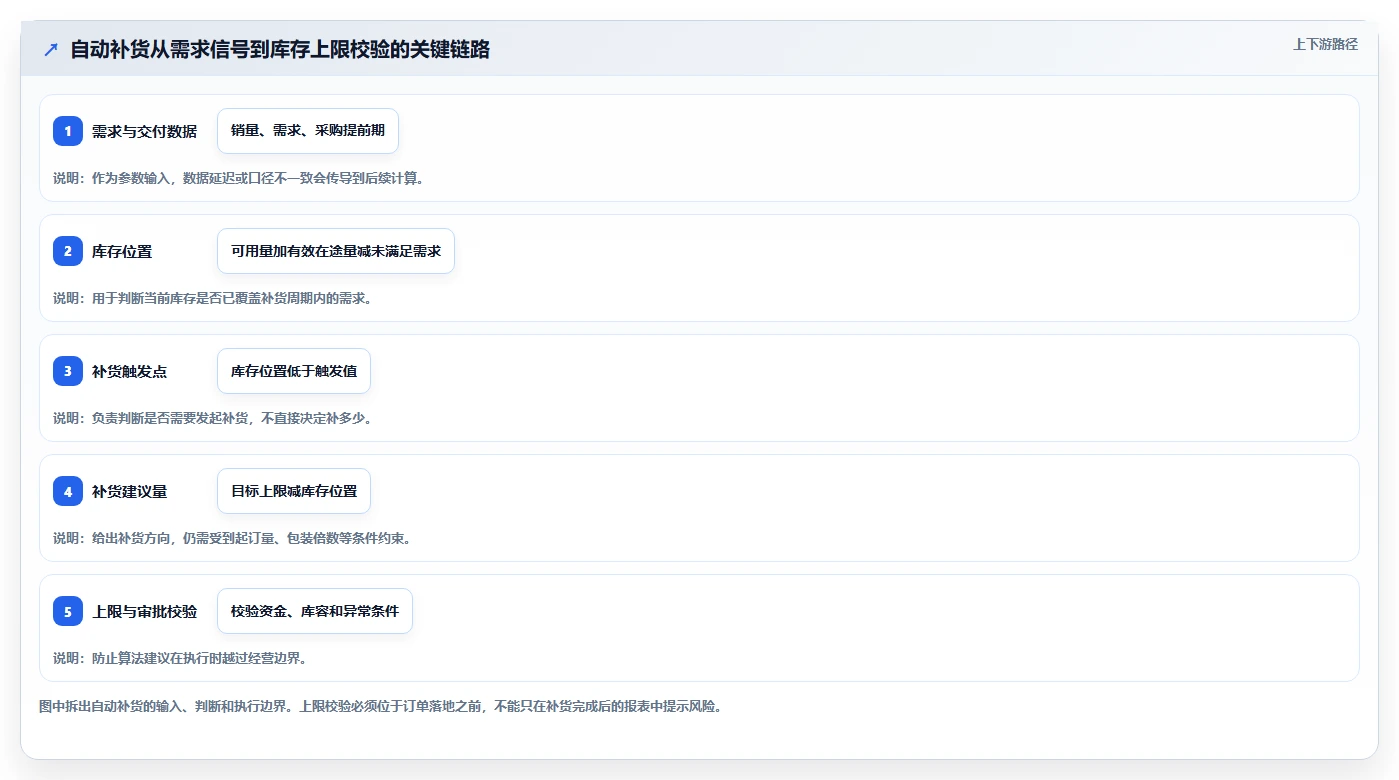This screenshot has height=780, width=1399.
Task: Click the 需求与交付数据 step label
Action: click(x=144, y=131)
